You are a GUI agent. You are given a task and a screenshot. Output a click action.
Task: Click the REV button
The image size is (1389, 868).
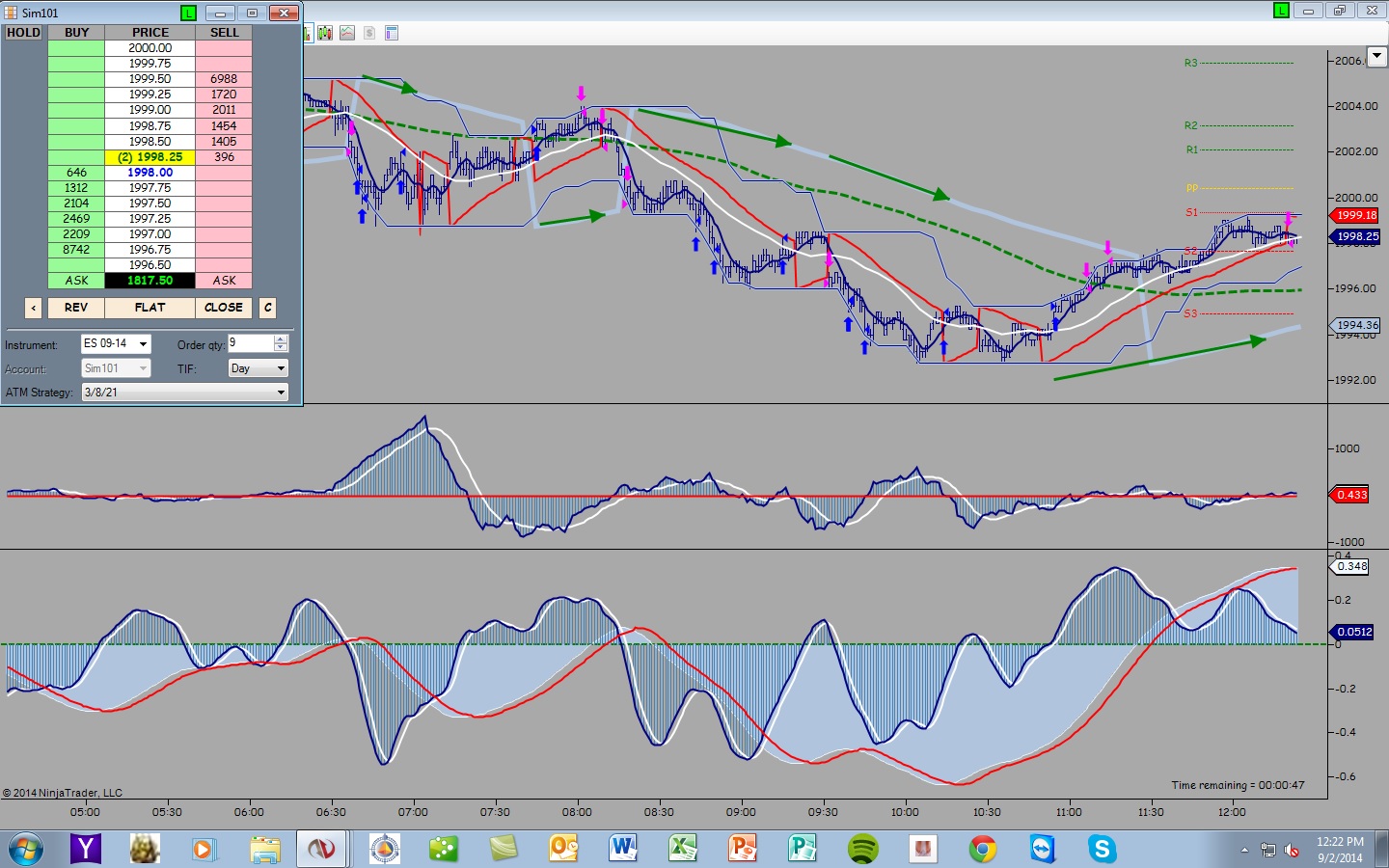click(x=76, y=308)
